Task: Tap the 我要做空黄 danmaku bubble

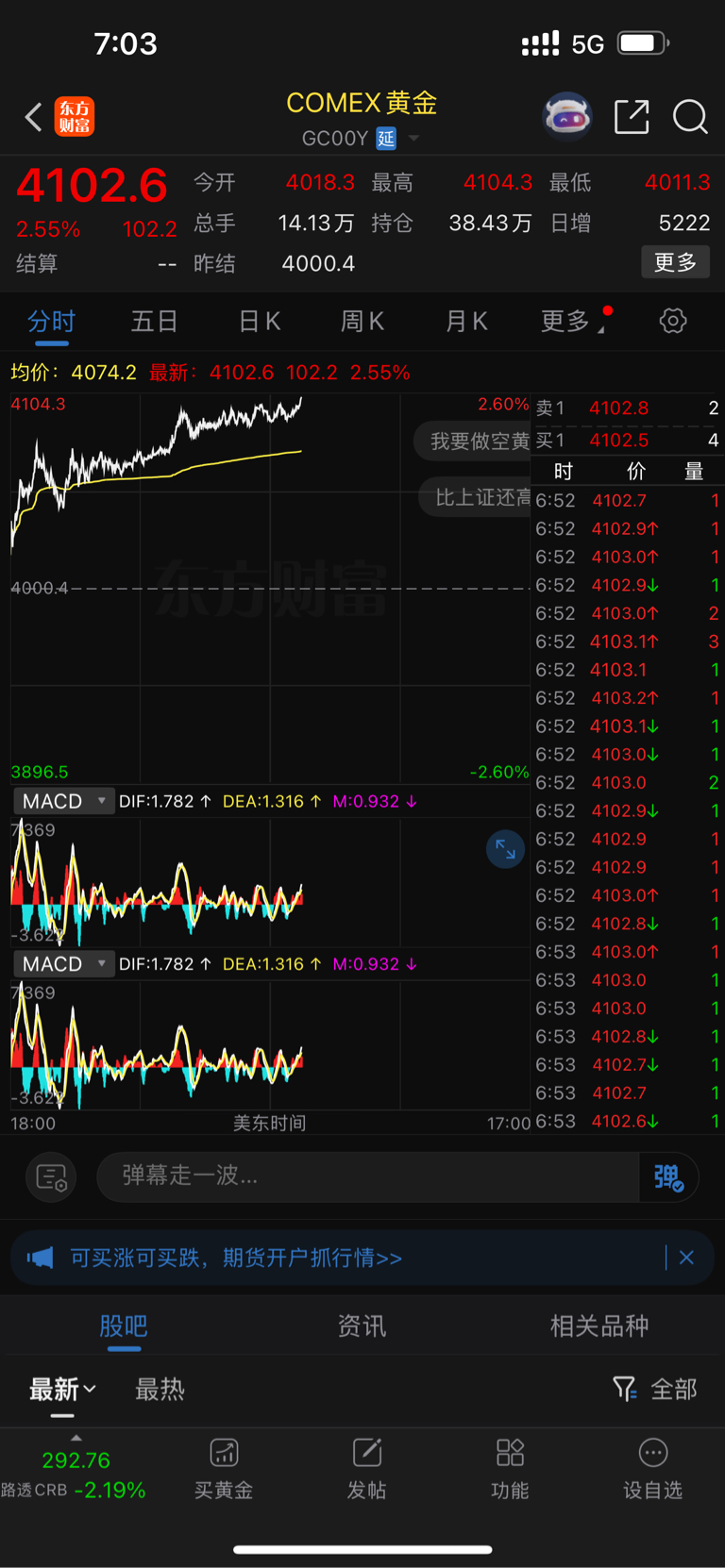Action: pyautogui.click(x=472, y=441)
